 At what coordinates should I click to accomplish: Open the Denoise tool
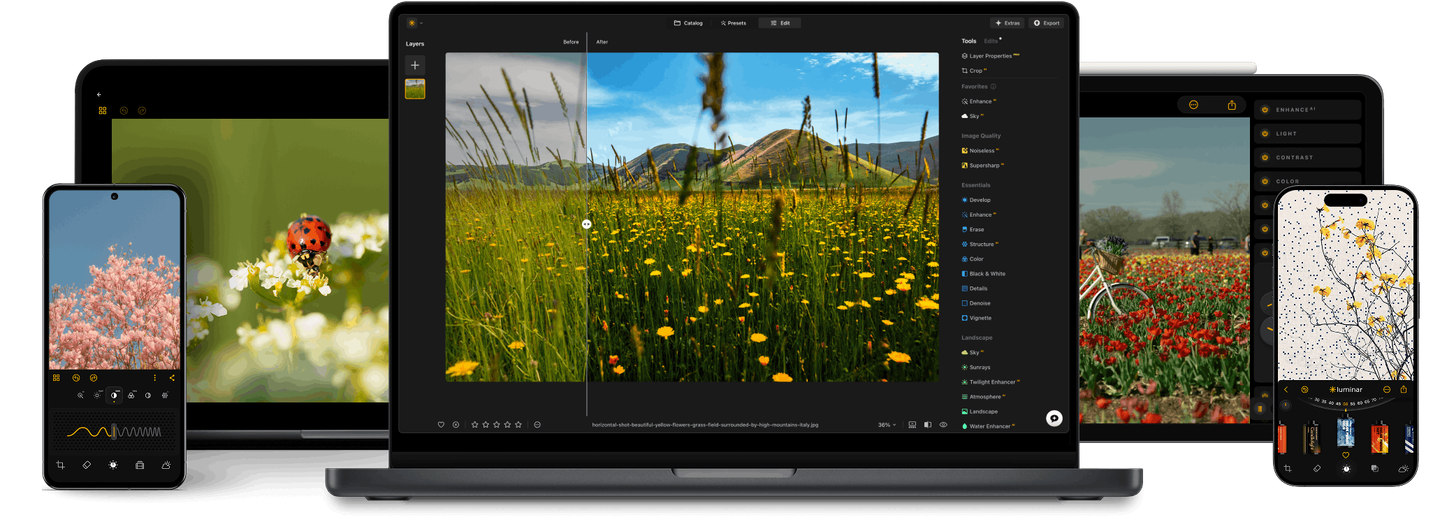(x=976, y=303)
